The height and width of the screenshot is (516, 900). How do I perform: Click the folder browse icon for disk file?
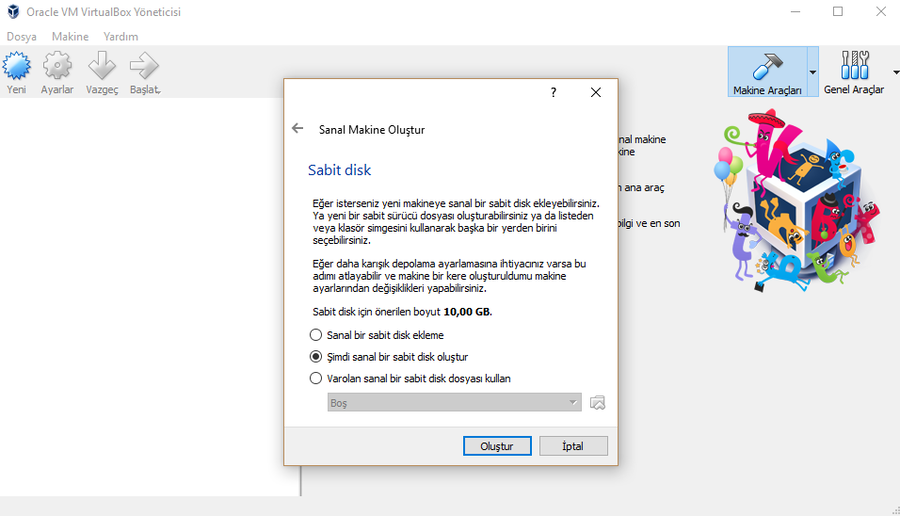click(598, 402)
